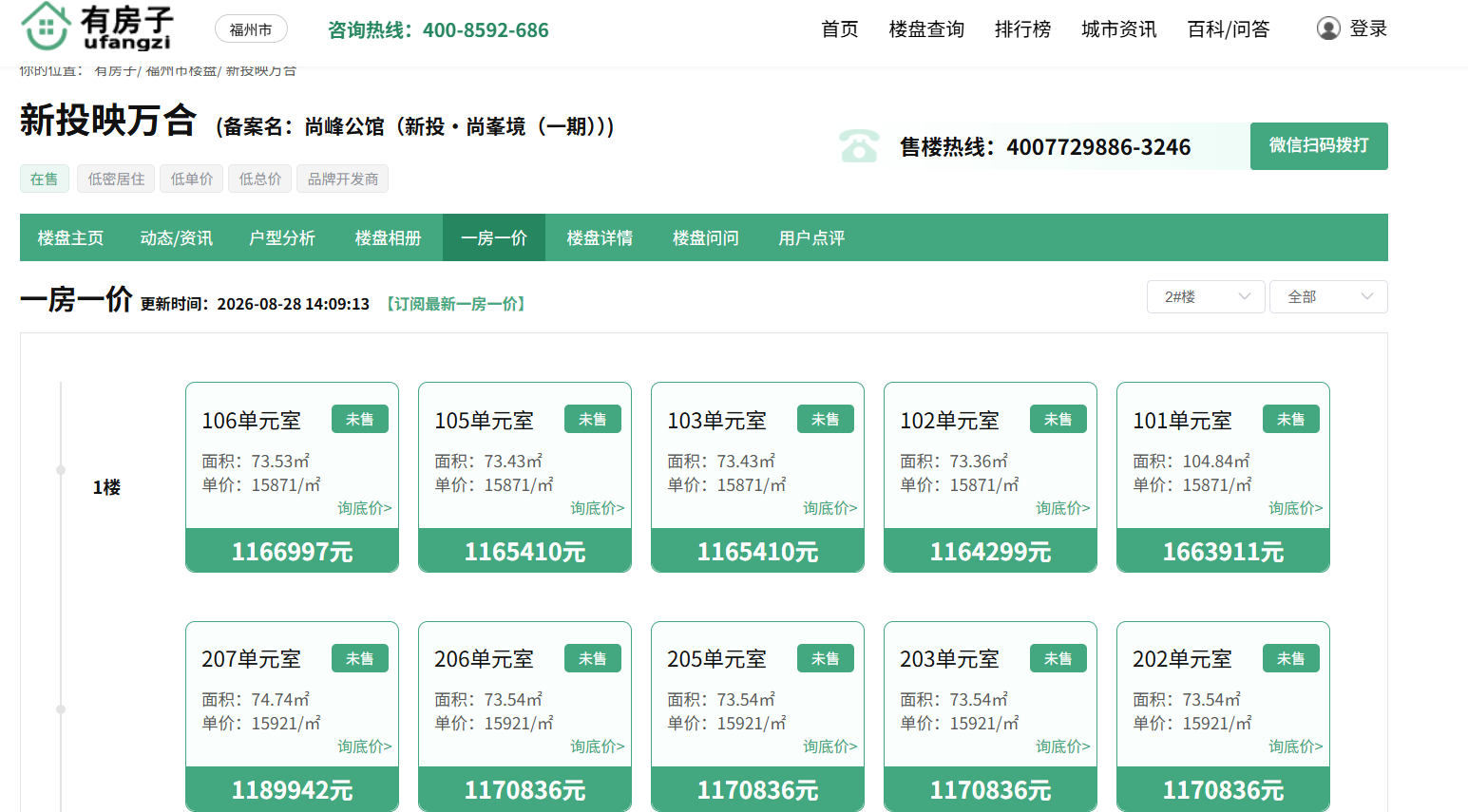Click the 203单元室 title
1468x812 pixels.
[x=950, y=659]
